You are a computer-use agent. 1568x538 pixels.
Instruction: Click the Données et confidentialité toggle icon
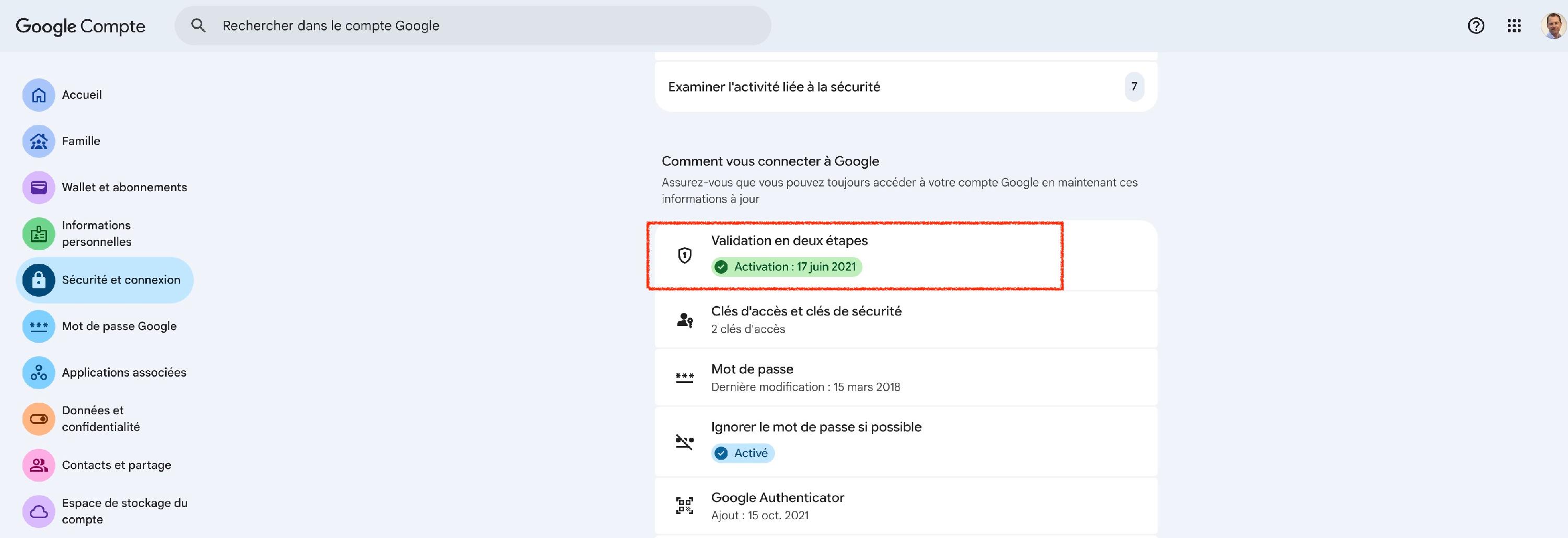[39, 419]
